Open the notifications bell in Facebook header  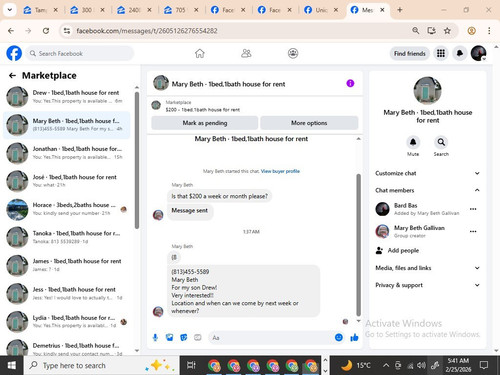point(460,53)
